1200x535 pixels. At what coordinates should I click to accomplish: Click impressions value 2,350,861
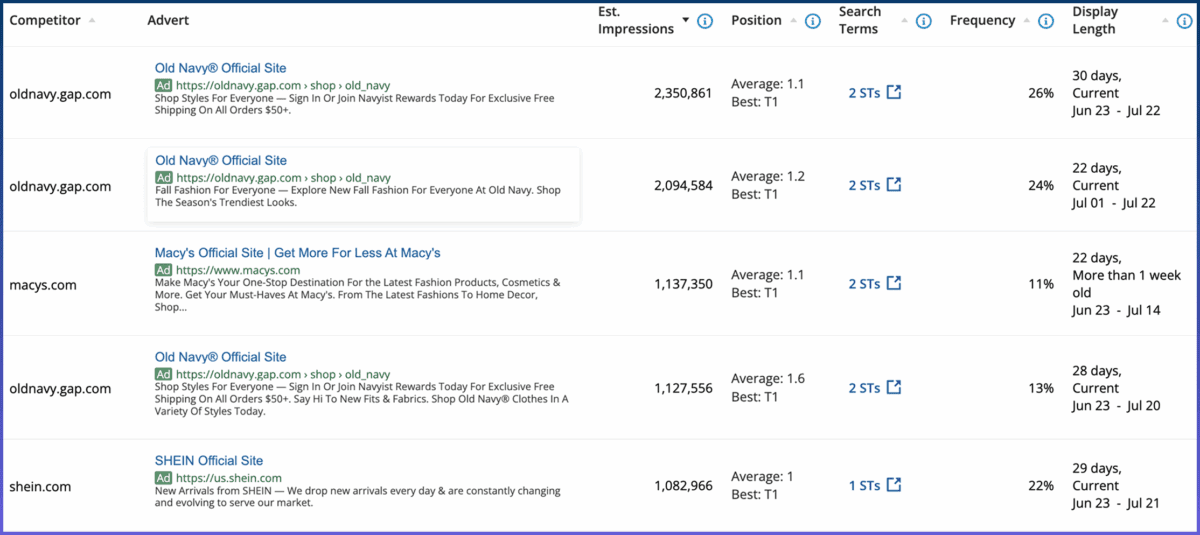(683, 93)
